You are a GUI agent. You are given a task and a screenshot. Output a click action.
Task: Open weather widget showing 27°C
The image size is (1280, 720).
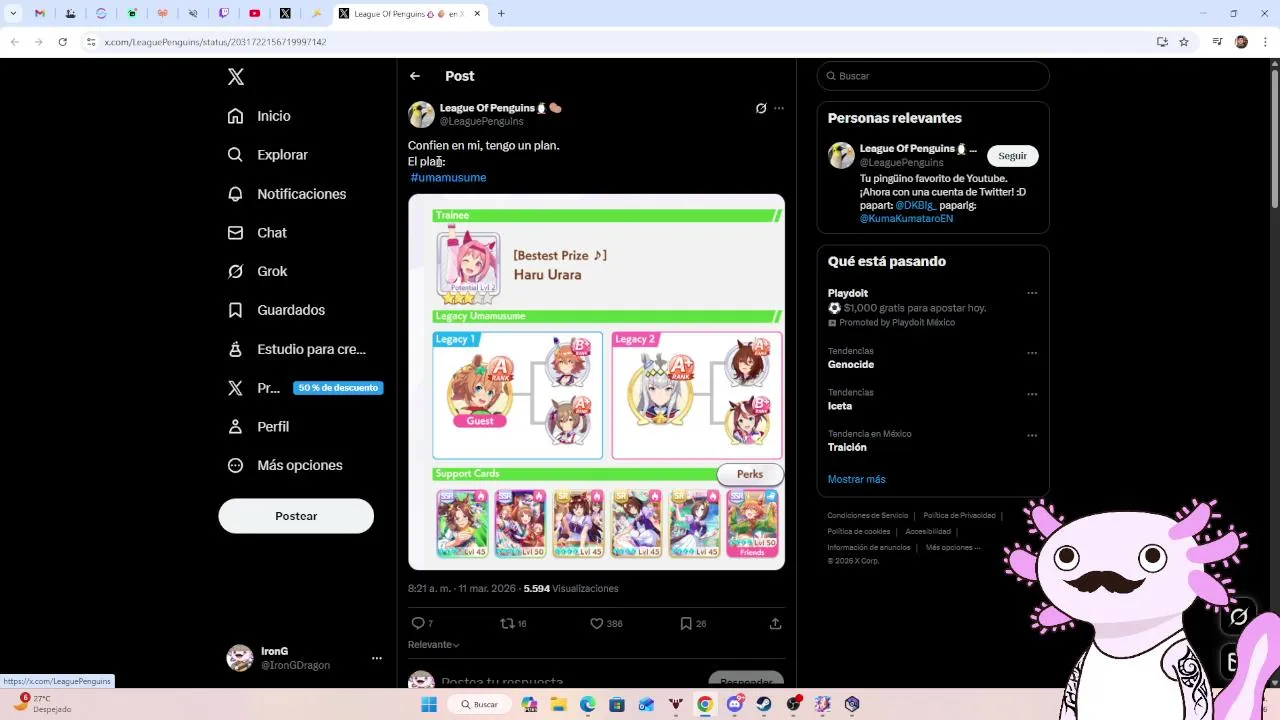[x=42, y=704]
